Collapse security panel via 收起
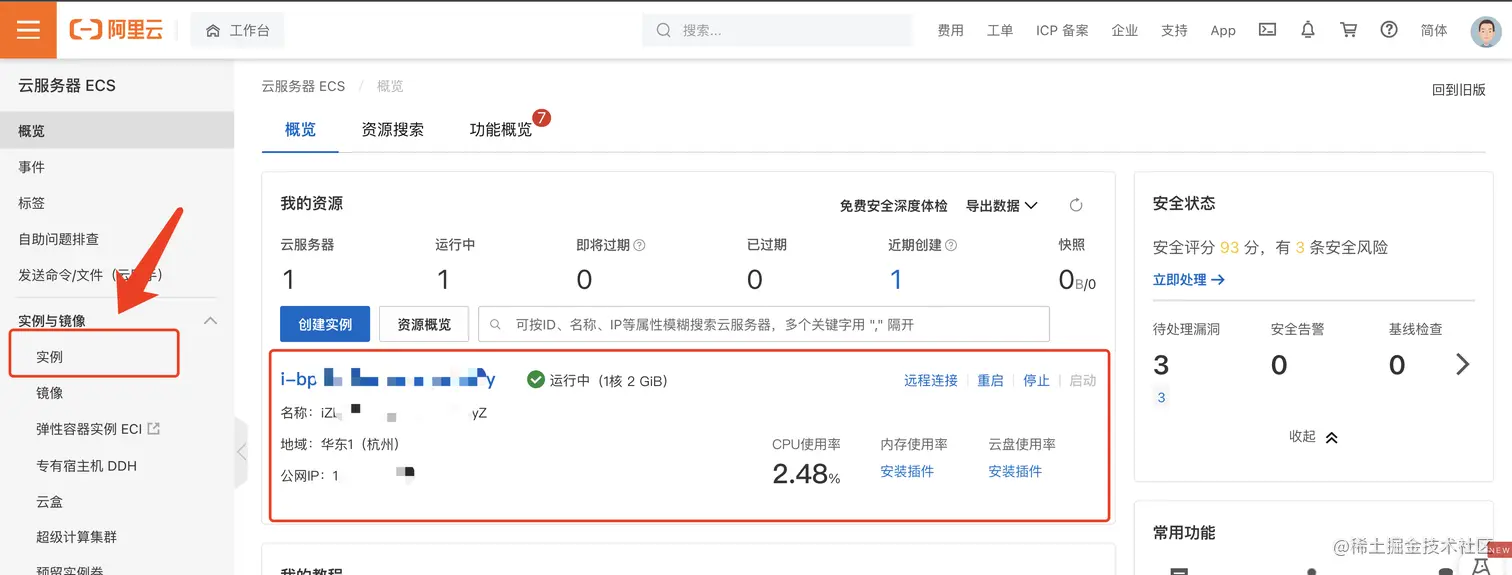Screen dimensions: 1512x575 1313,437
